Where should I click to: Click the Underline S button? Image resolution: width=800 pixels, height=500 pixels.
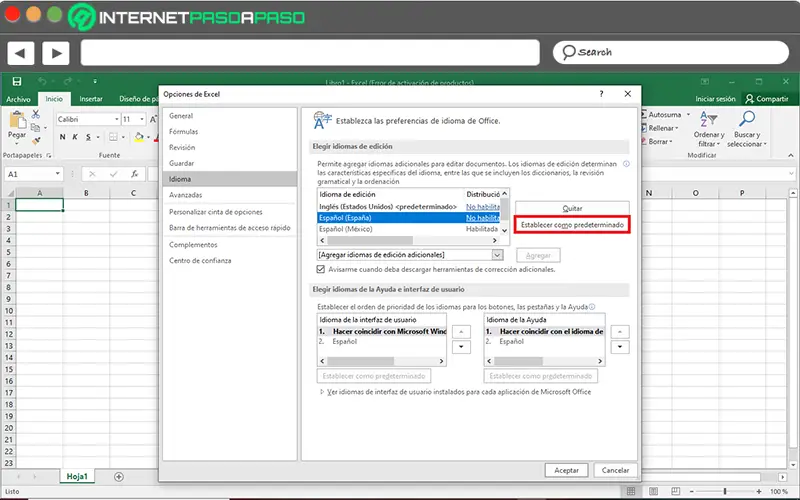coord(88,137)
